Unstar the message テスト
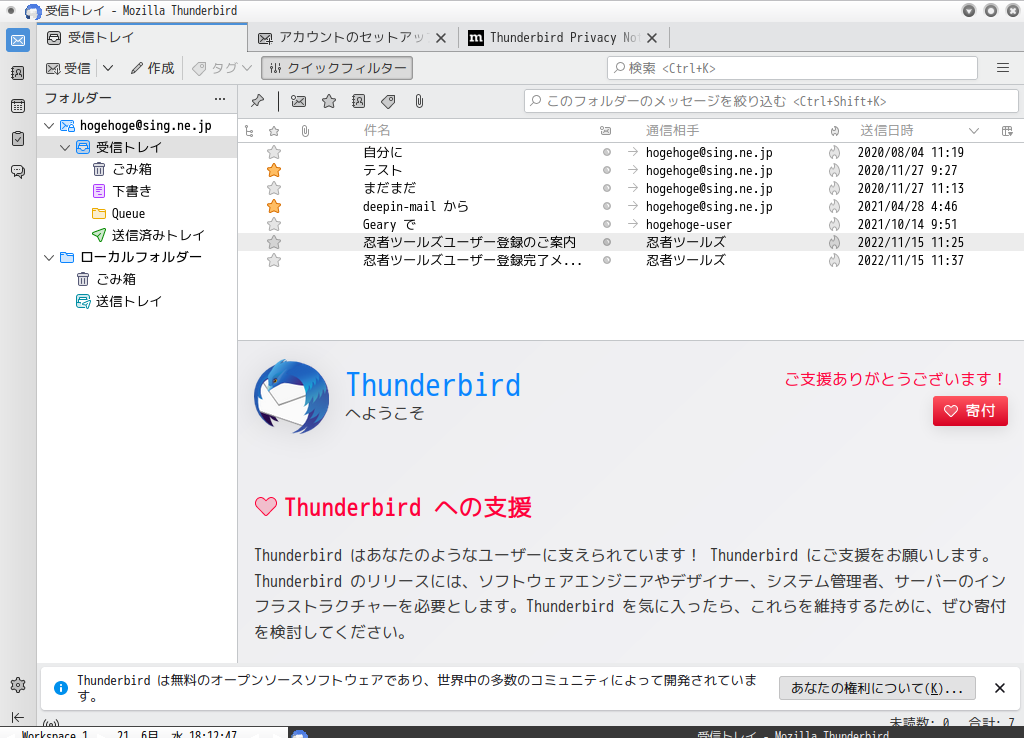 point(274,170)
